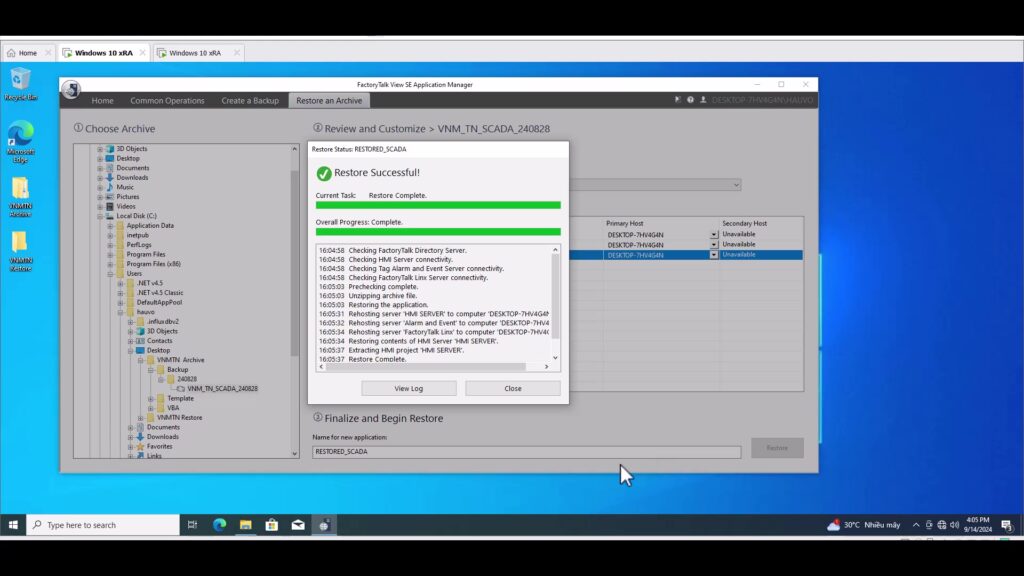This screenshot has width=1024, height=576.
Task: Switch to the Create a Backup tab
Action: (250, 101)
